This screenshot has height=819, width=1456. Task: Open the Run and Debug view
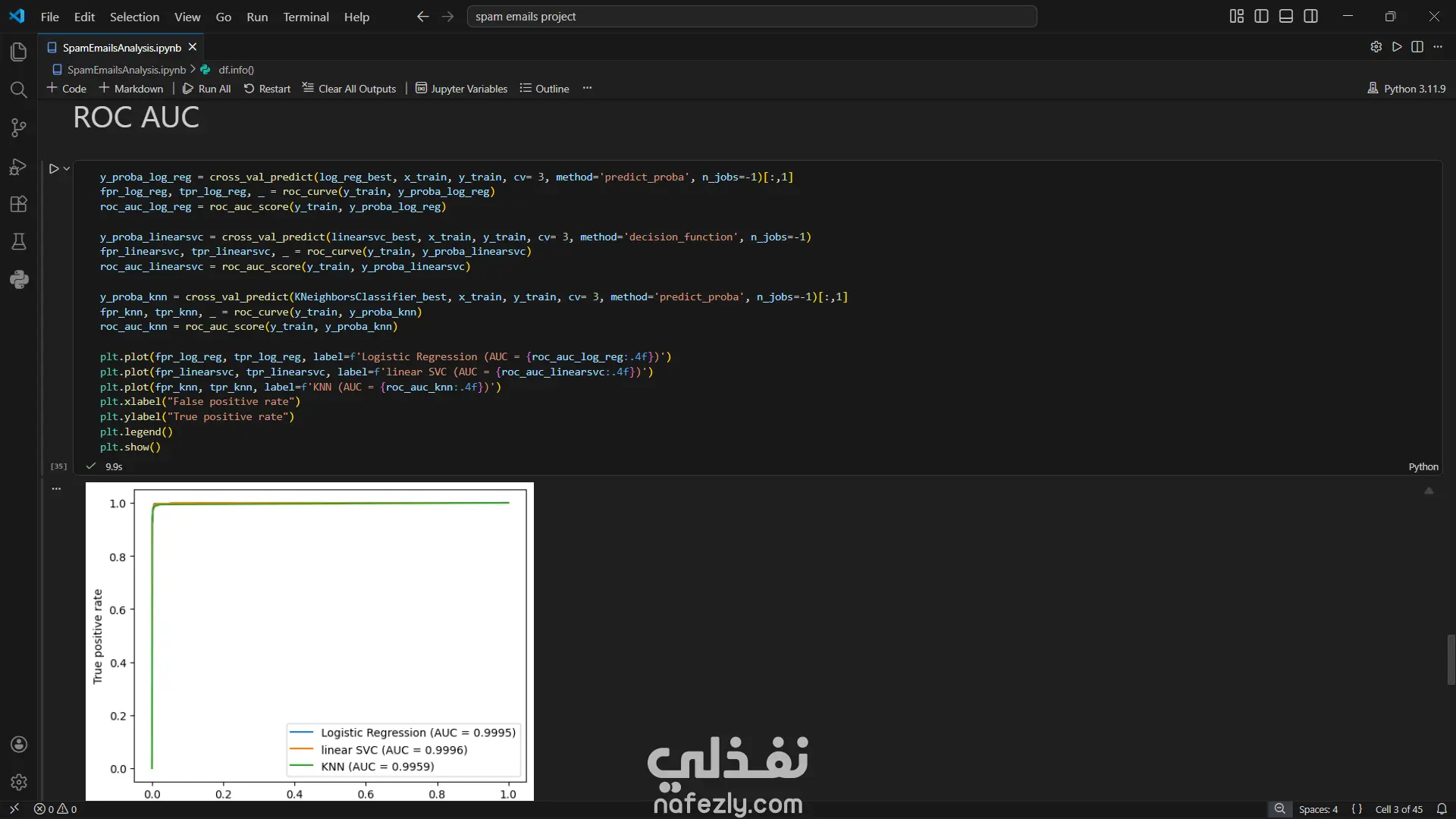(19, 166)
